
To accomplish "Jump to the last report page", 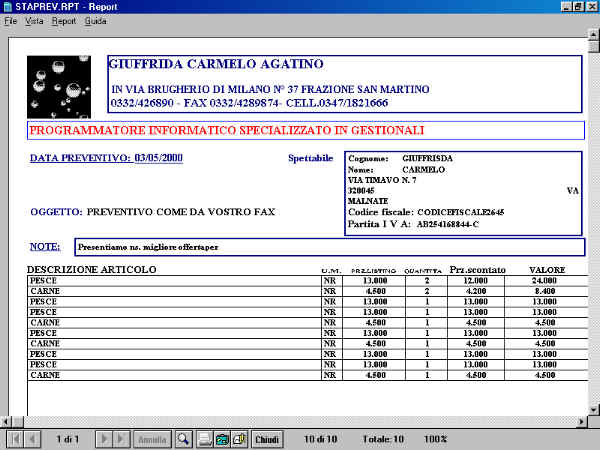I will [121, 439].
